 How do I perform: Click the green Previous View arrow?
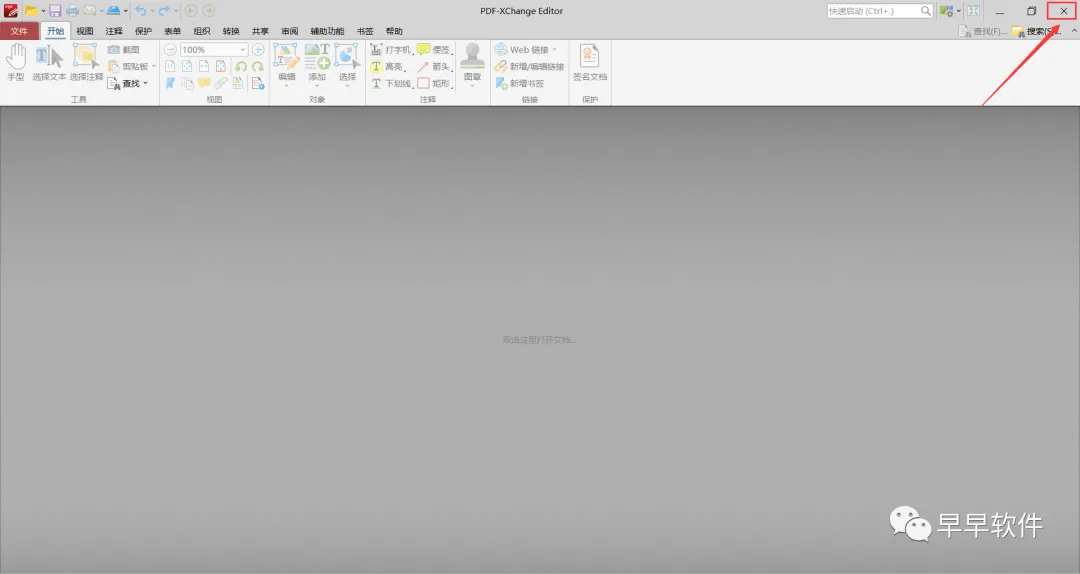pos(191,10)
